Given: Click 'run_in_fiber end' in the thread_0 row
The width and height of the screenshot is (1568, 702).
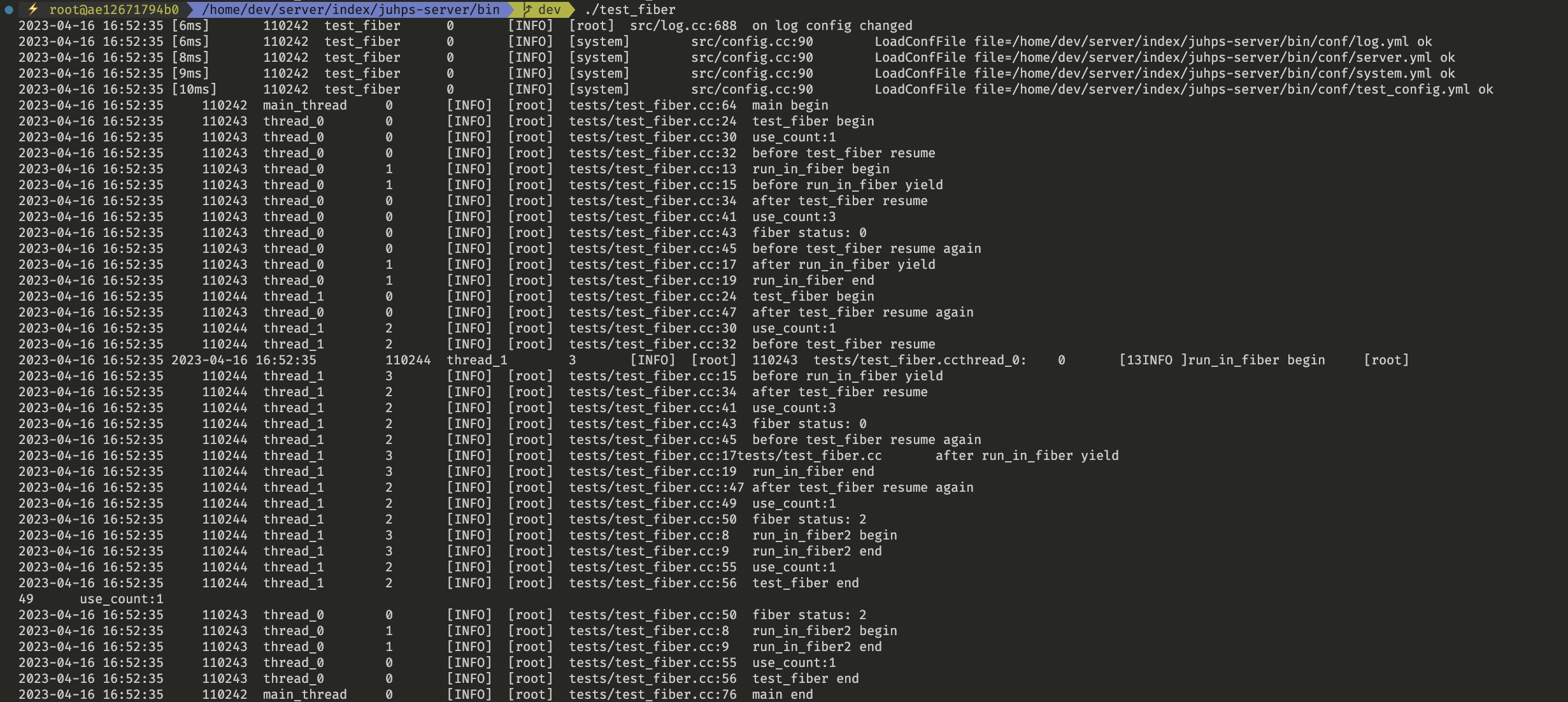Looking at the screenshot, I should (813, 280).
